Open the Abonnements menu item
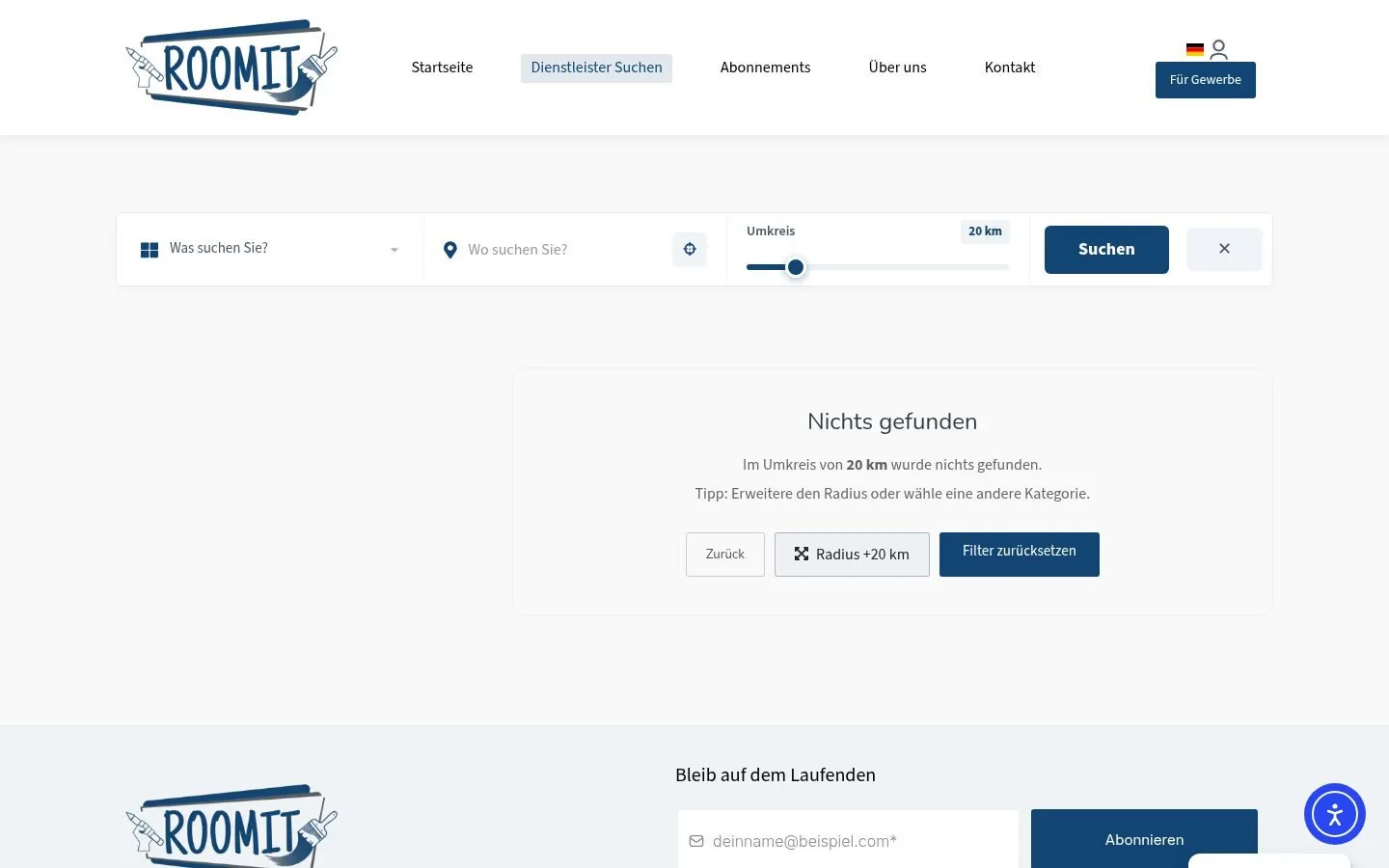The width and height of the screenshot is (1389, 868). click(x=765, y=68)
